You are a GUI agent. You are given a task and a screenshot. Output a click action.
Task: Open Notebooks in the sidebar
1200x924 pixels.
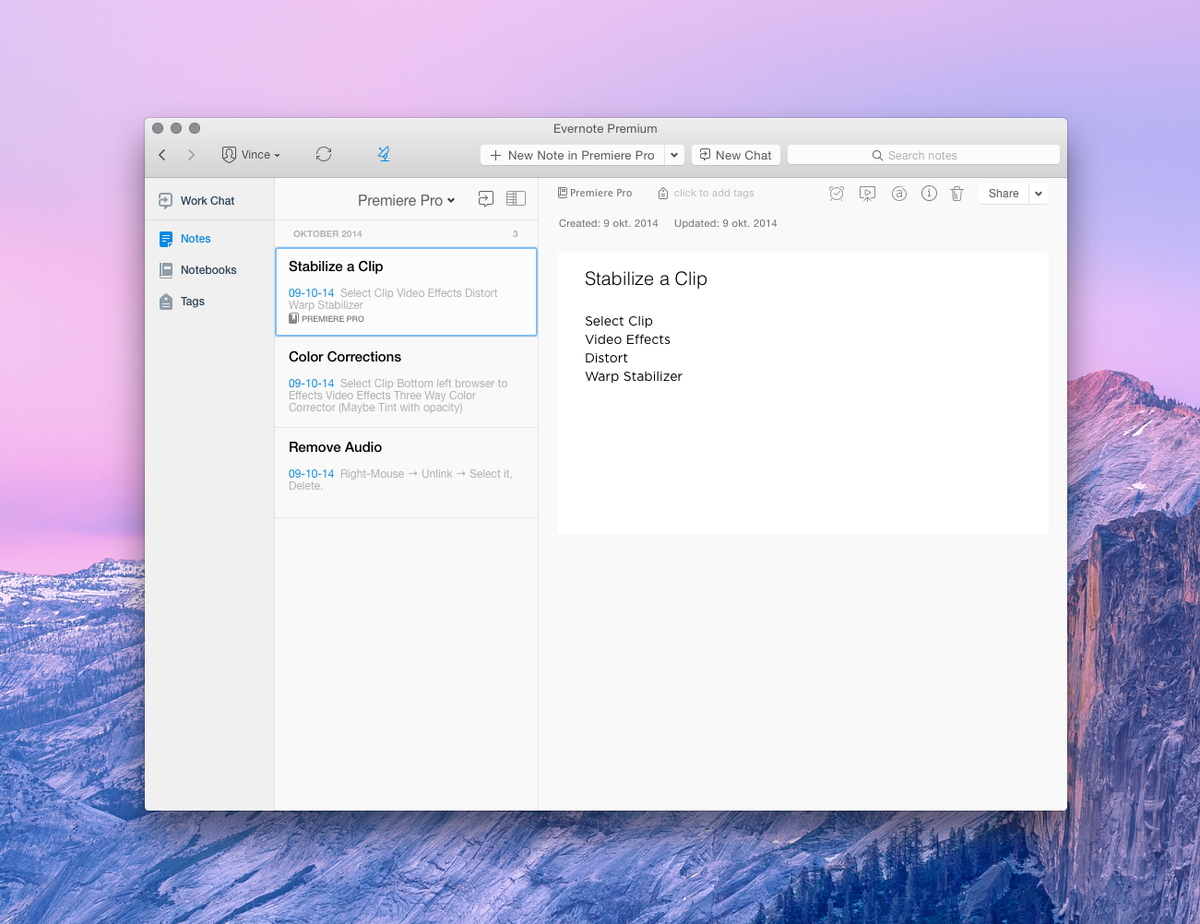click(x=210, y=270)
